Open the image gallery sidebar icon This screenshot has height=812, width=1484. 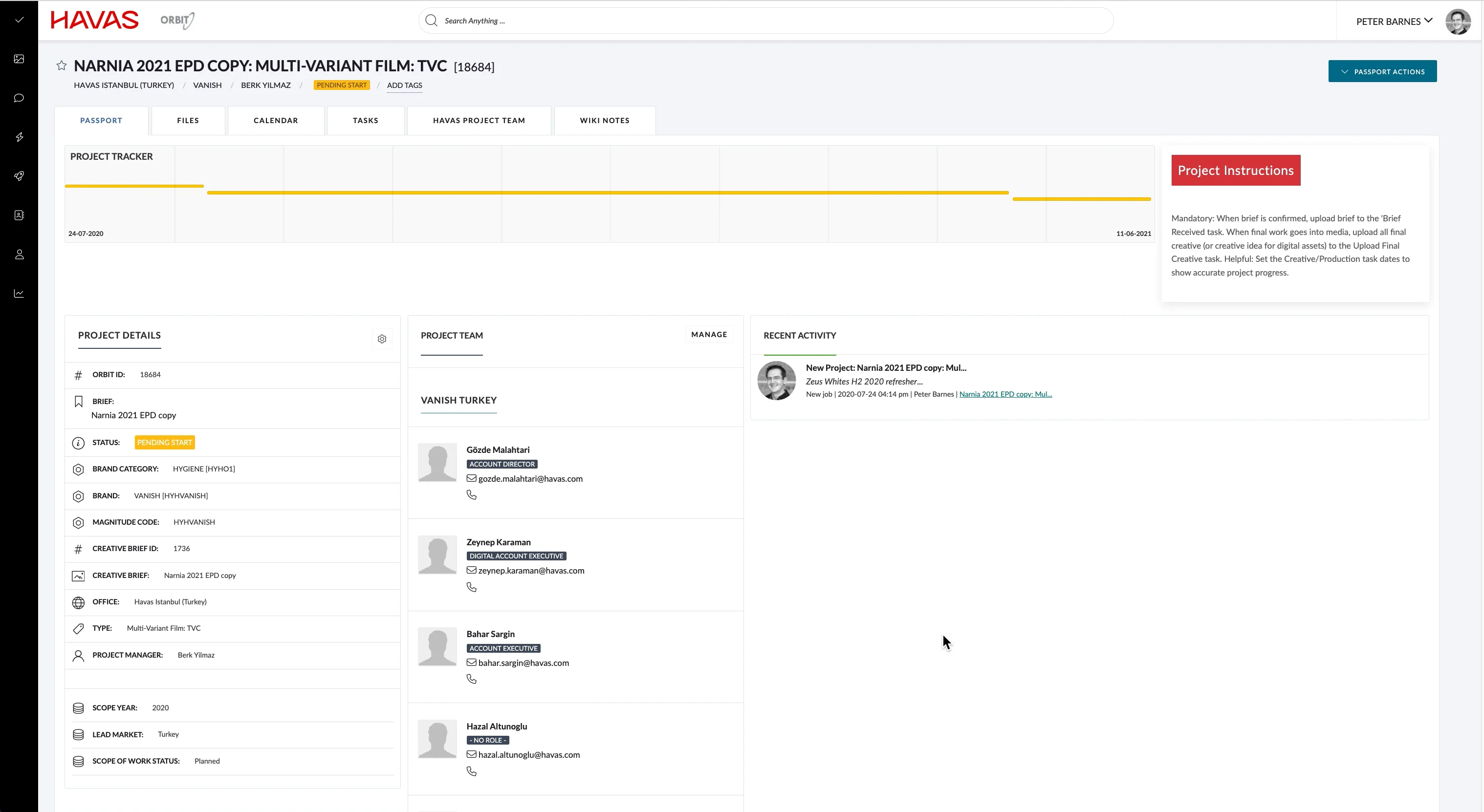coord(19,59)
